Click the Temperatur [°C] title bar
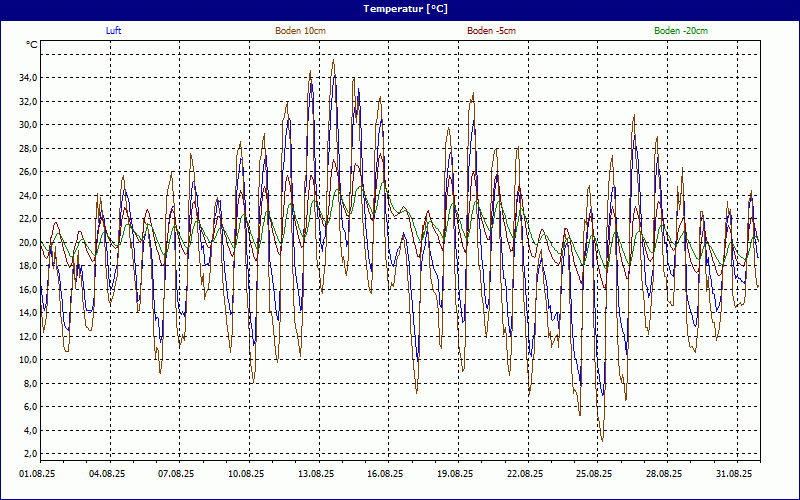This screenshot has width=800, height=500. coord(400,8)
